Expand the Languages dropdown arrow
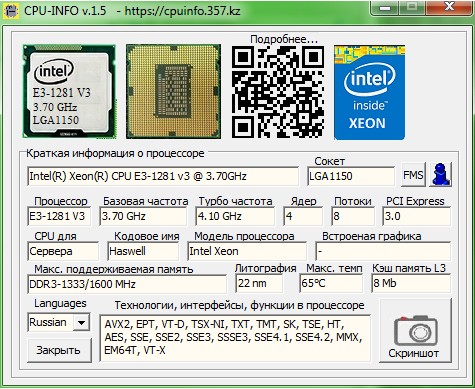The image size is (475, 389). point(81,322)
